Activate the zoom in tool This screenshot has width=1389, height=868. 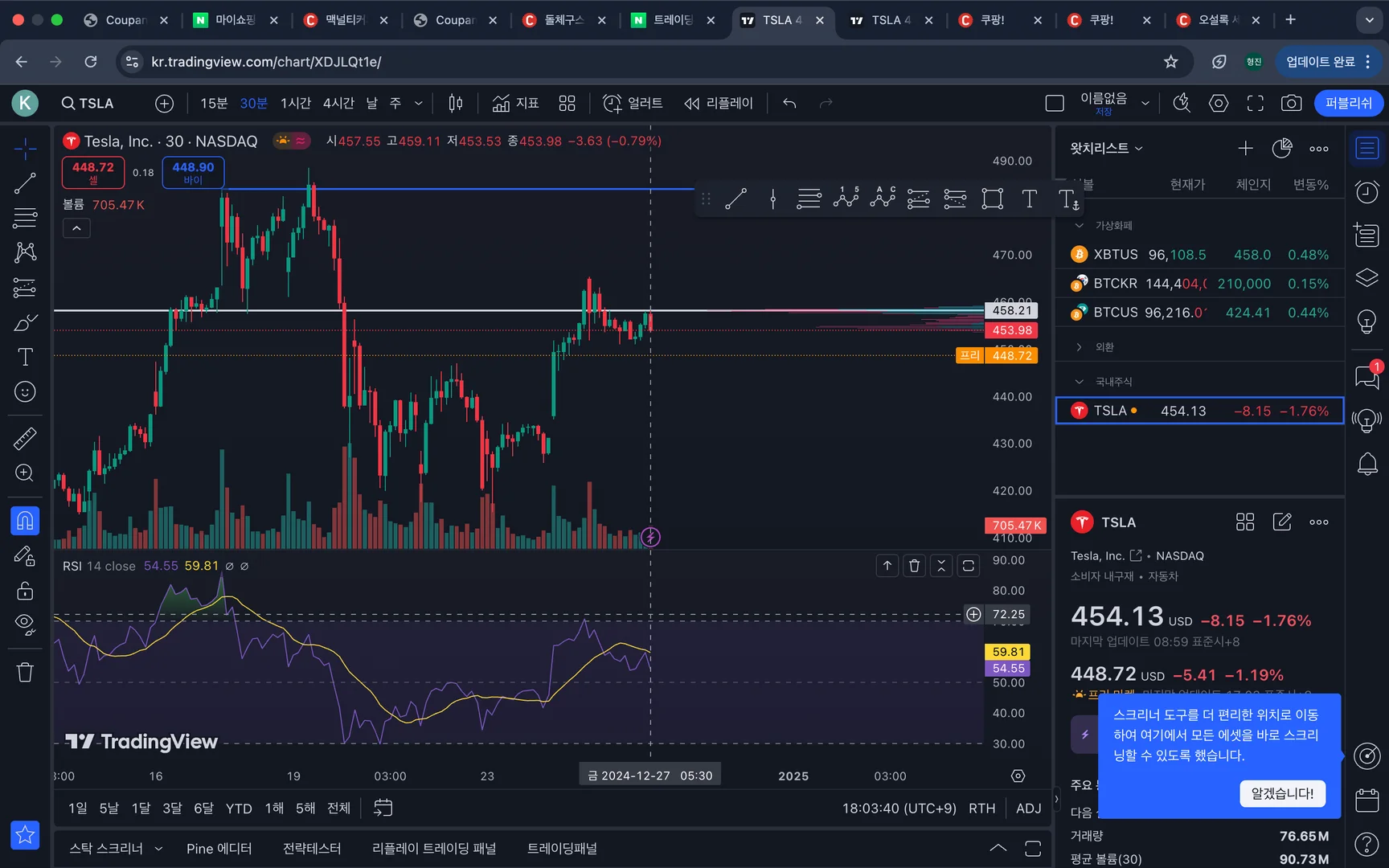pos(25,473)
